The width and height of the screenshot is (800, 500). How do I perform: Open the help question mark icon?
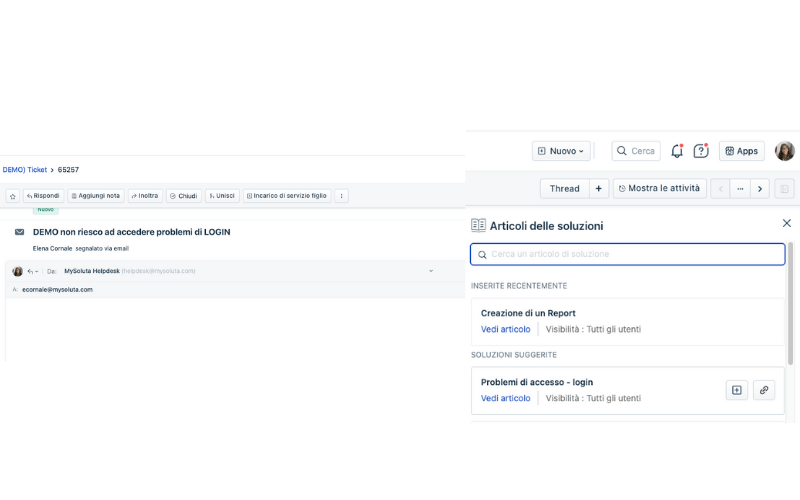(x=701, y=151)
